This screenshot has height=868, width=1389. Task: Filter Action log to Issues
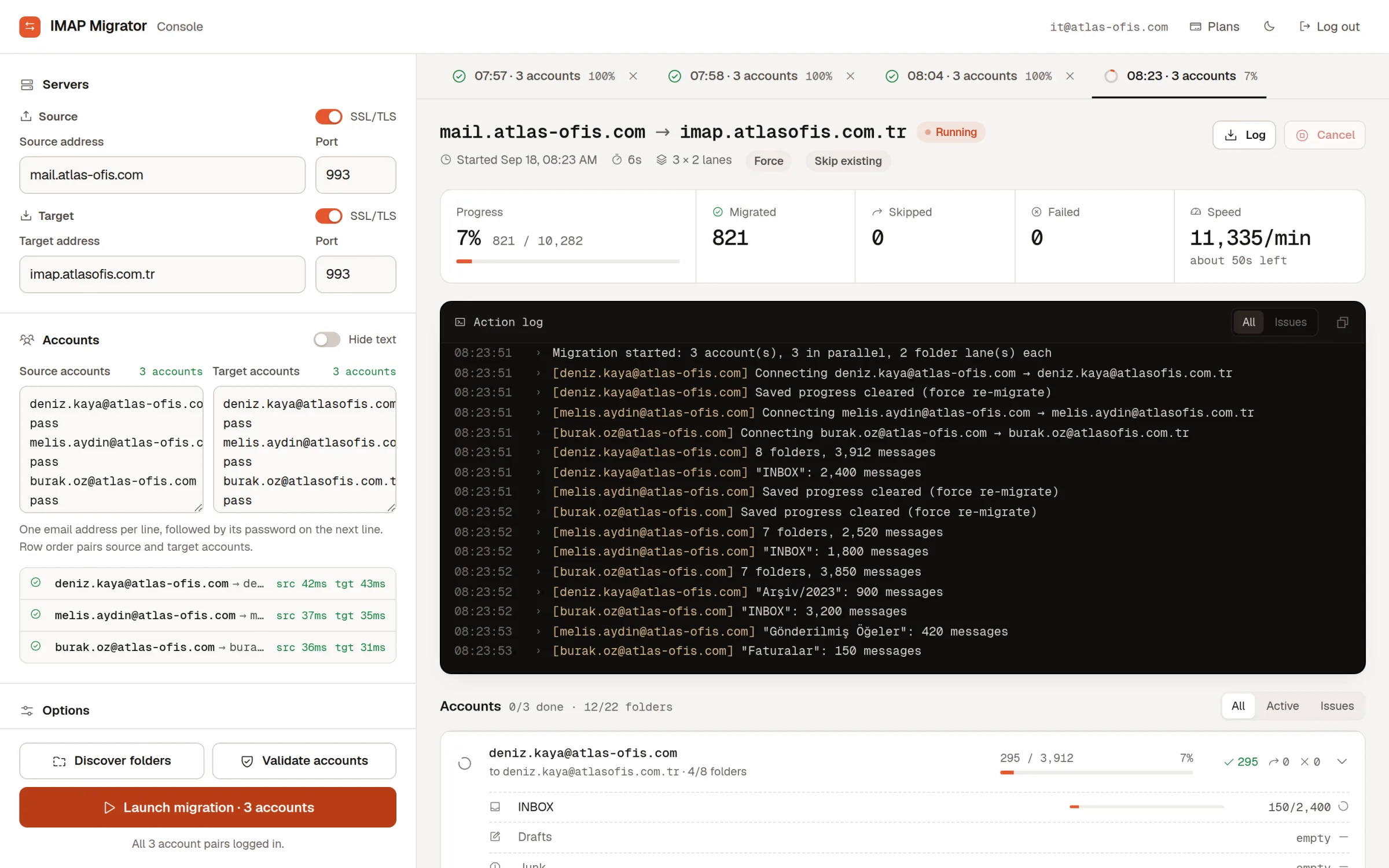[1290, 322]
